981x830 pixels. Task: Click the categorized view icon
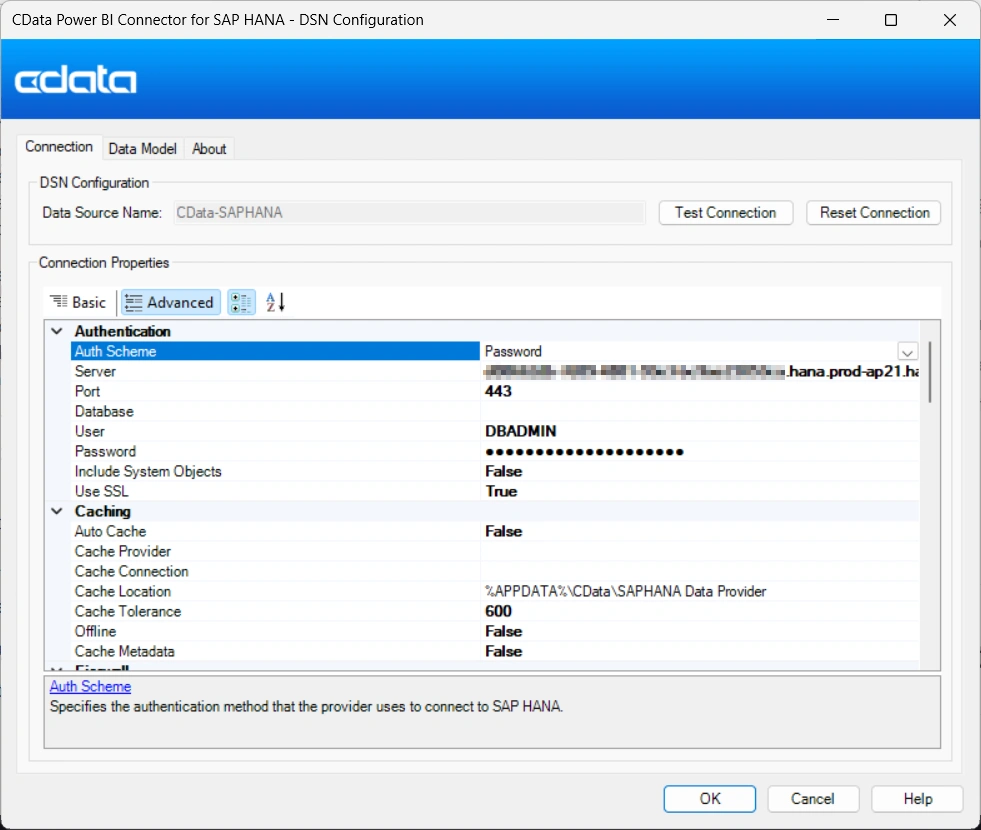pos(241,303)
